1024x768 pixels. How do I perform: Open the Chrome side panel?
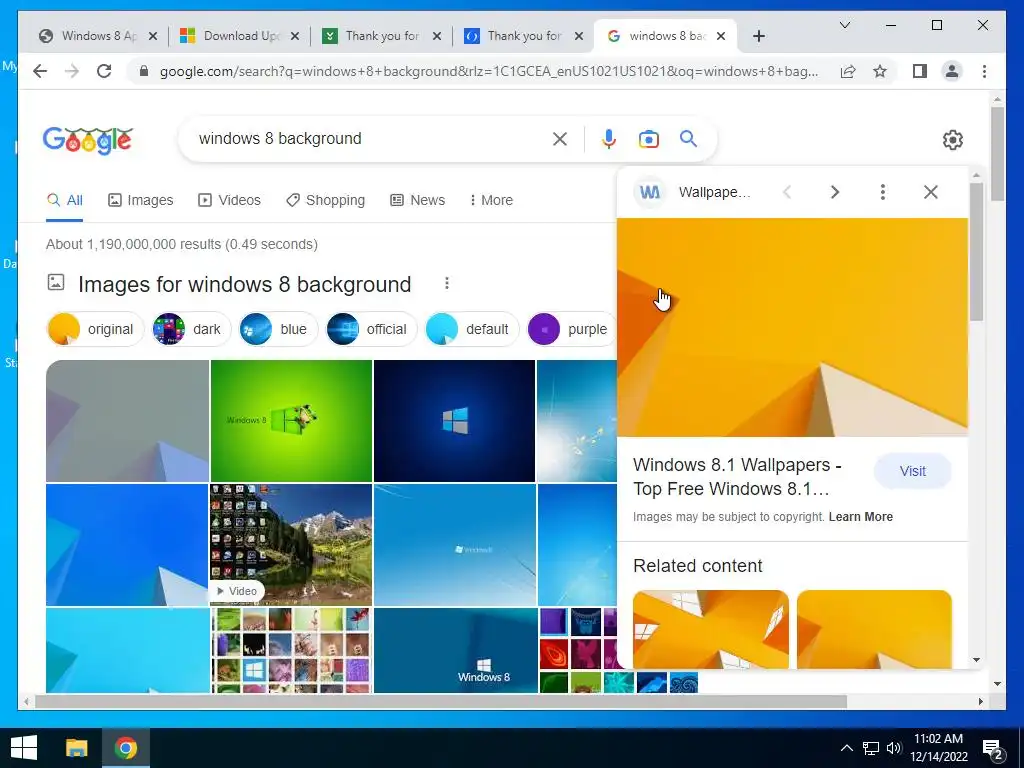(920, 71)
